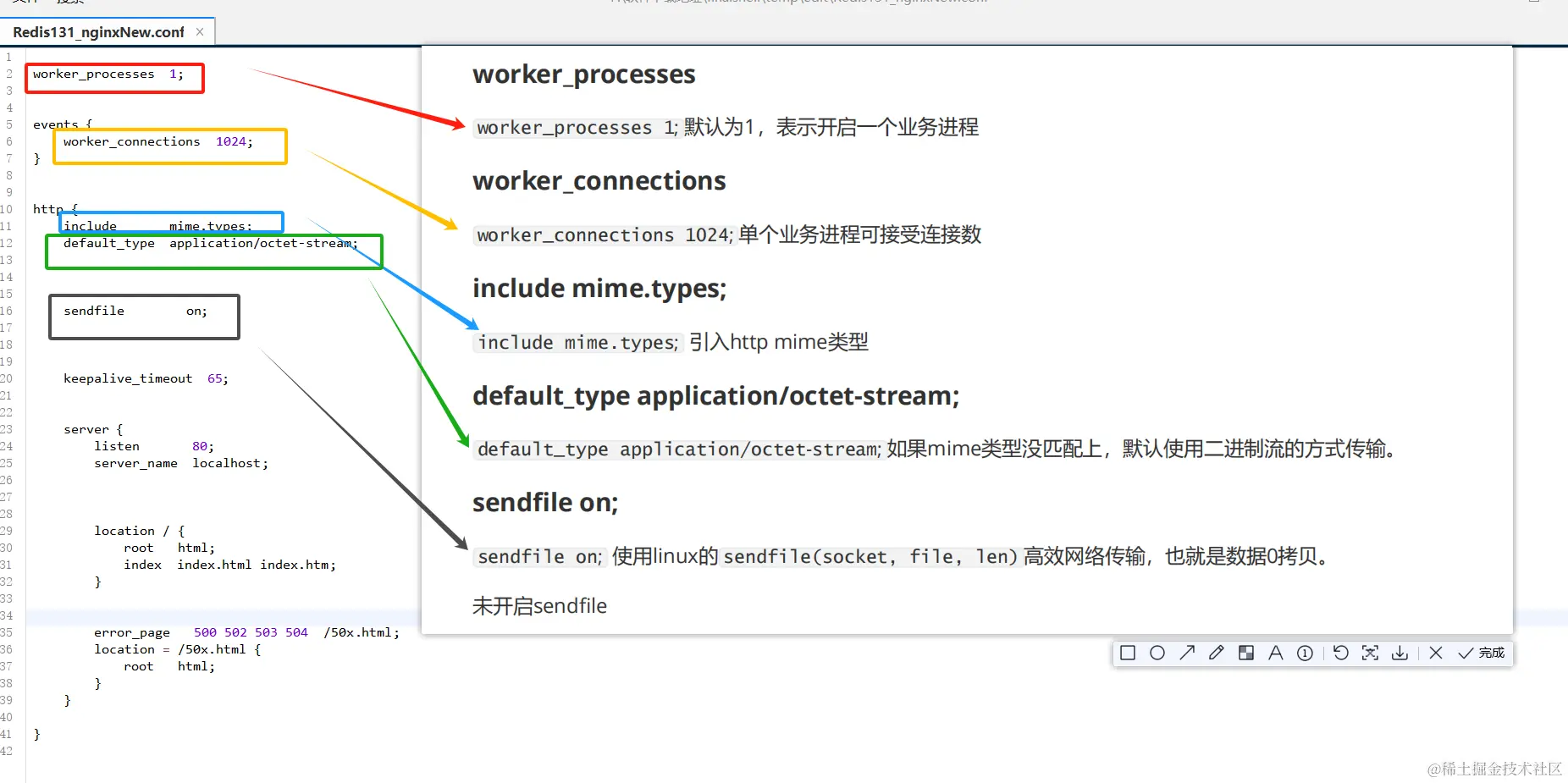Cancel the screenshot with the X icon
This screenshot has height=783, width=1568.
(x=1436, y=653)
